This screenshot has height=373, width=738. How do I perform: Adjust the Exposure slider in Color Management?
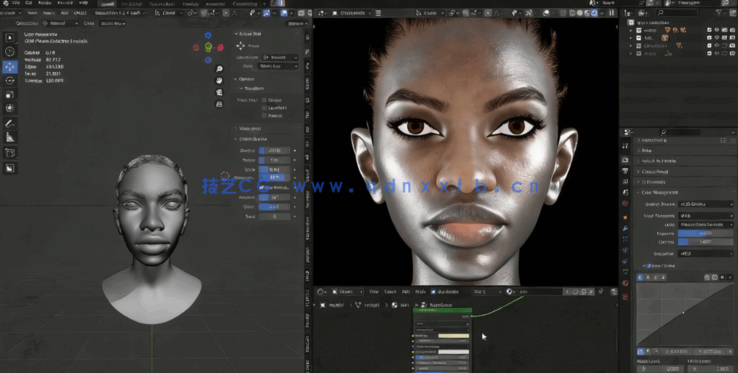[706, 234]
